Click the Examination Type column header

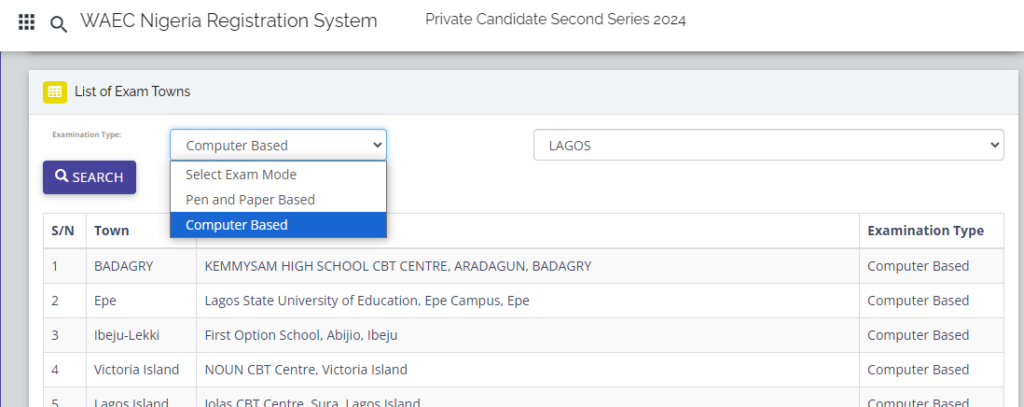coord(925,231)
